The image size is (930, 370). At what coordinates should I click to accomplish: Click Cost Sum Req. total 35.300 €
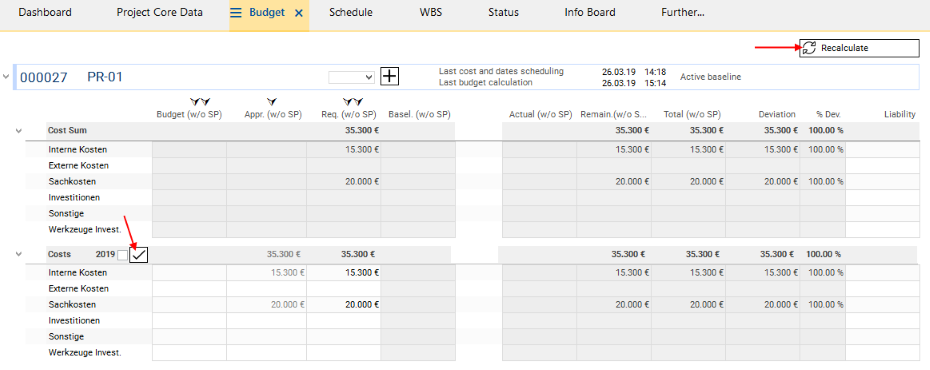coord(361,130)
